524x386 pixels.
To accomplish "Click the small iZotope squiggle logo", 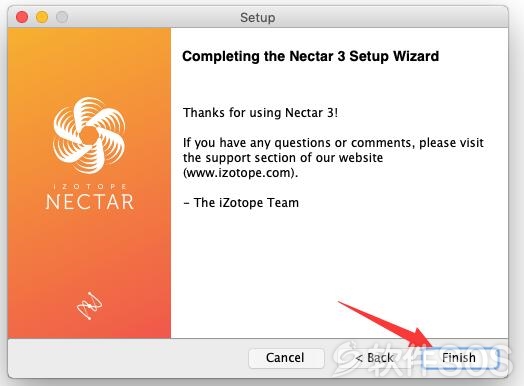I will 89,305.
